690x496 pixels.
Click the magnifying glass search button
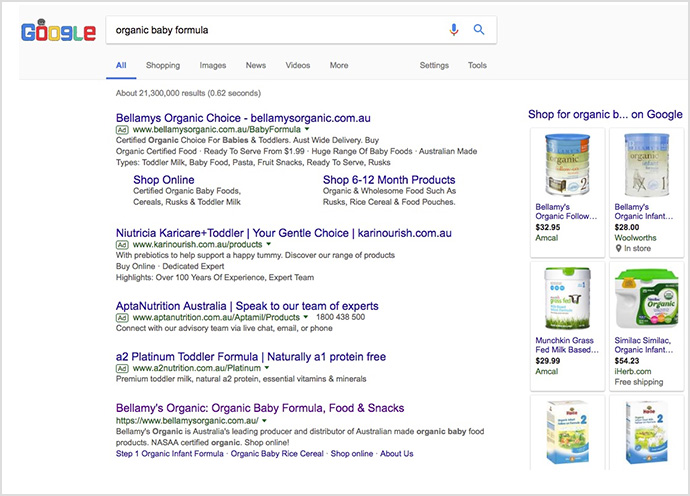click(479, 29)
